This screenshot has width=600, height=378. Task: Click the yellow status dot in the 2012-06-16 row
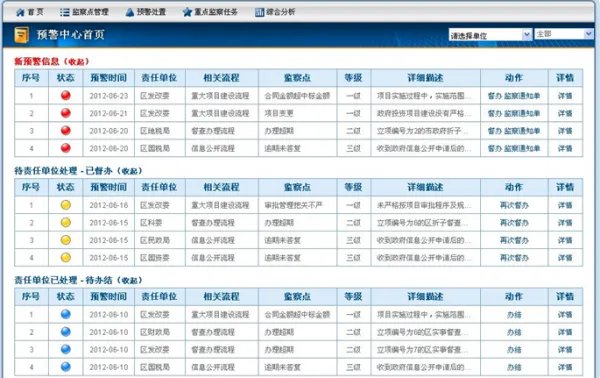[66, 205]
